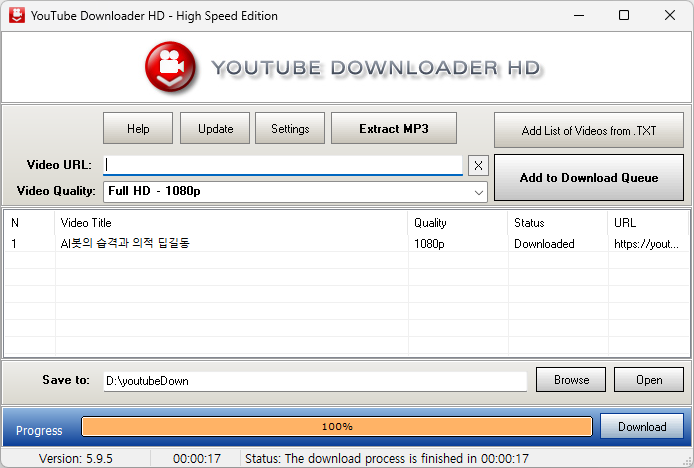
Task: Click the 00:00:17 elapsed time panel
Action: [197, 458]
